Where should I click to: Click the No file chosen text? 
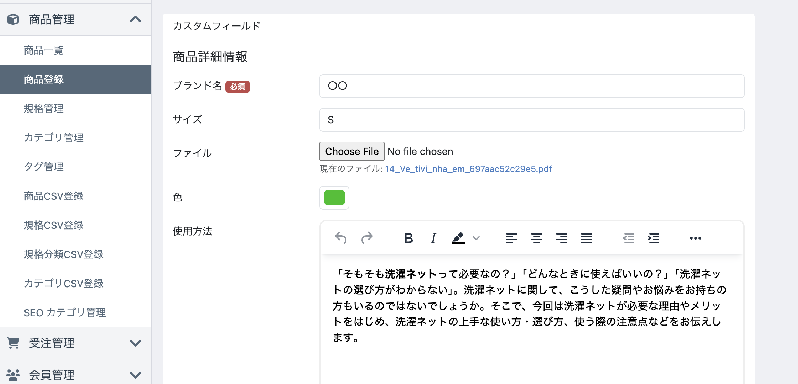420,152
